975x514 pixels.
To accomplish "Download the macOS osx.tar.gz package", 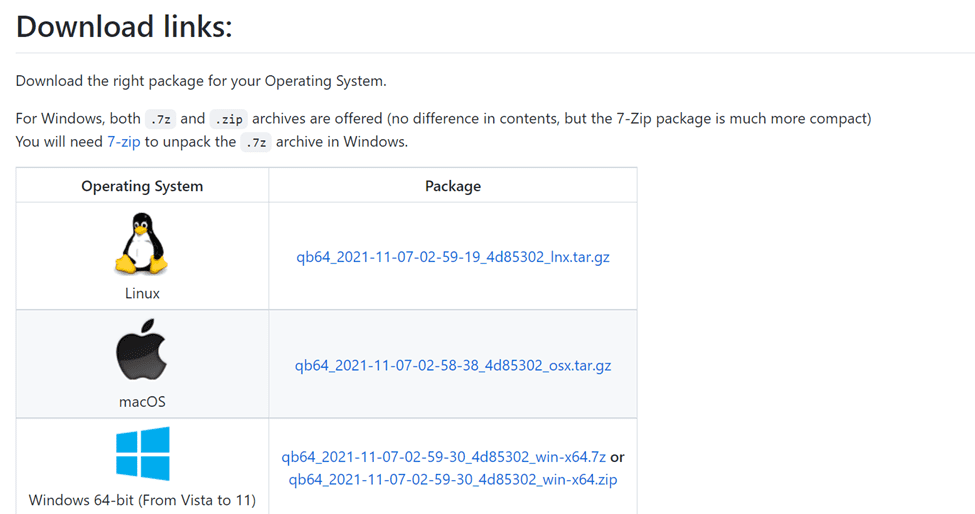I will [453, 365].
